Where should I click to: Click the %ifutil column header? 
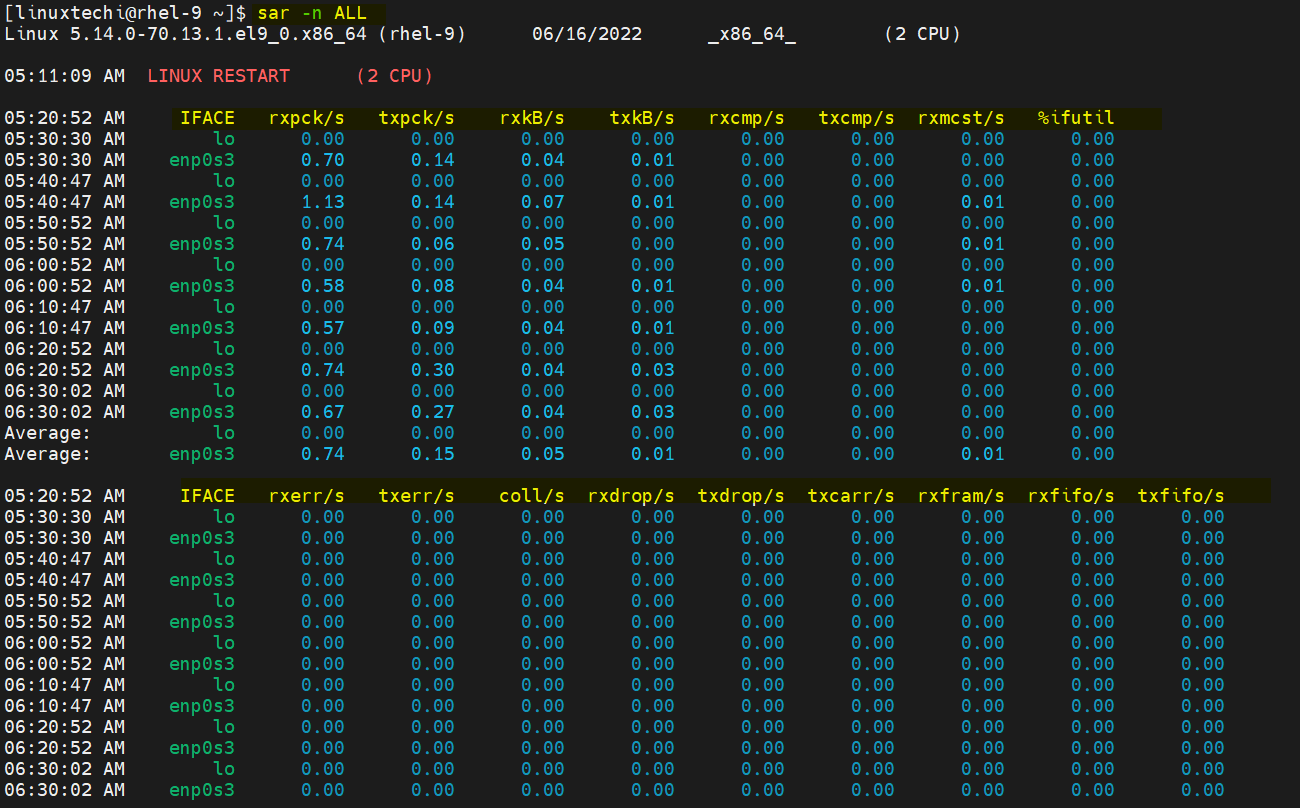tap(1078, 117)
